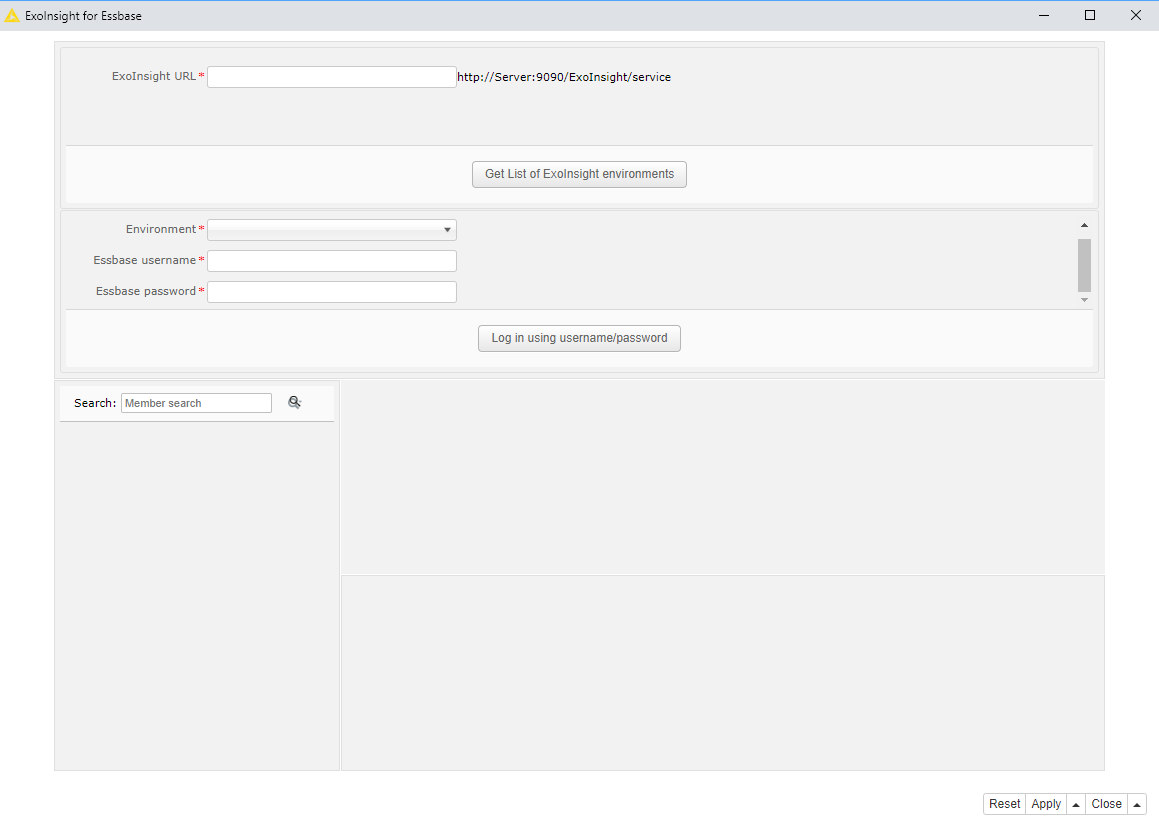Click the Essbase password label
Image resolution: width=1159 pixels, height=827 pixels.
pos(146,291)
